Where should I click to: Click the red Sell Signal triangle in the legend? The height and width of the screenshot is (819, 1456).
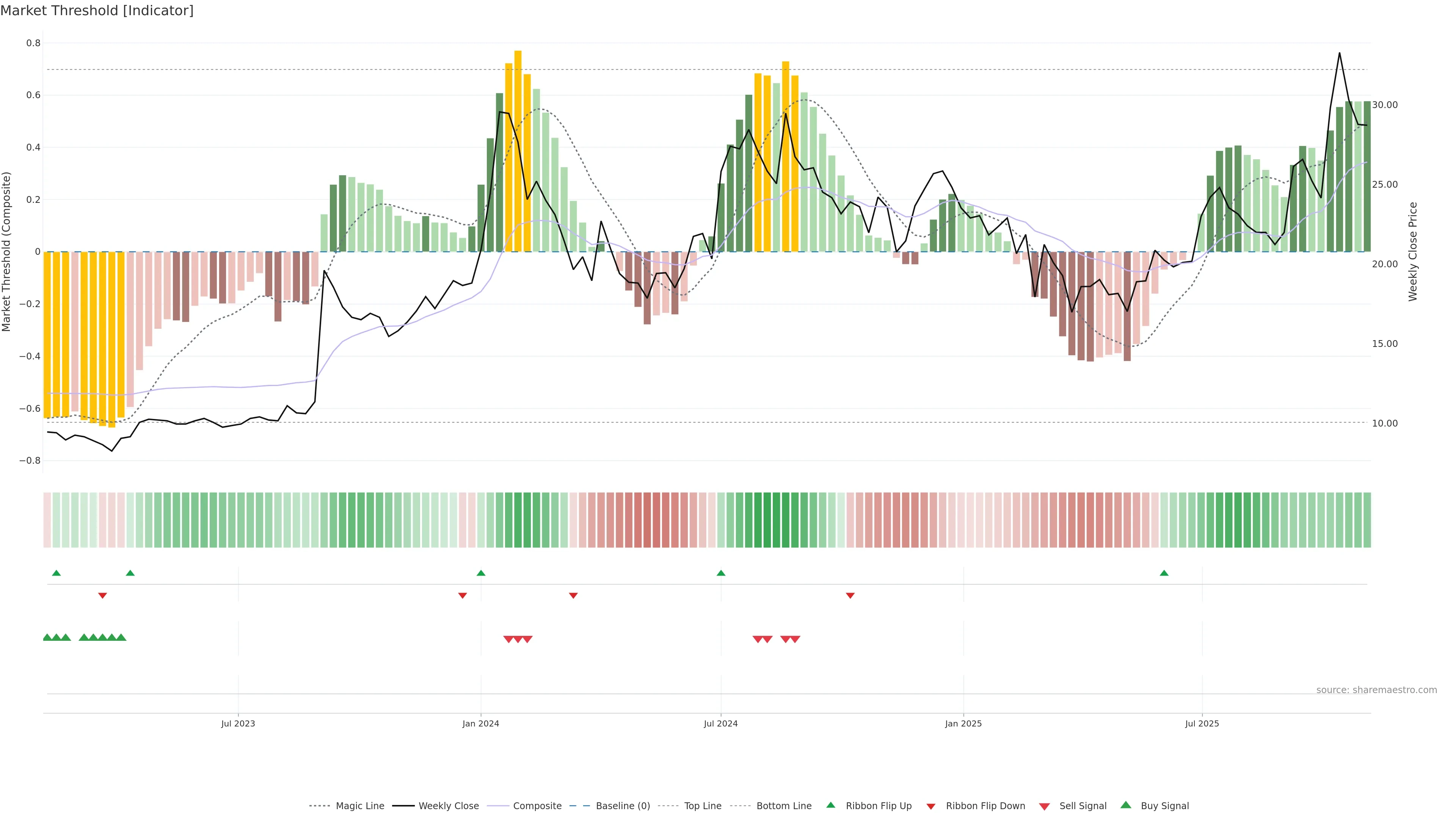point(1045,806)
